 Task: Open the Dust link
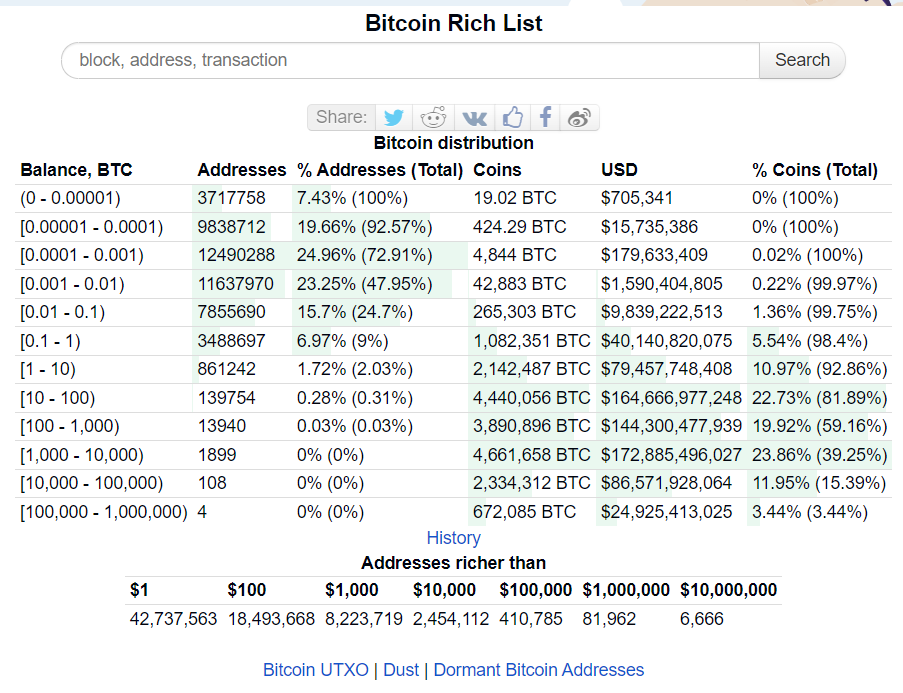pyautogui.click(x=401, y=670)
